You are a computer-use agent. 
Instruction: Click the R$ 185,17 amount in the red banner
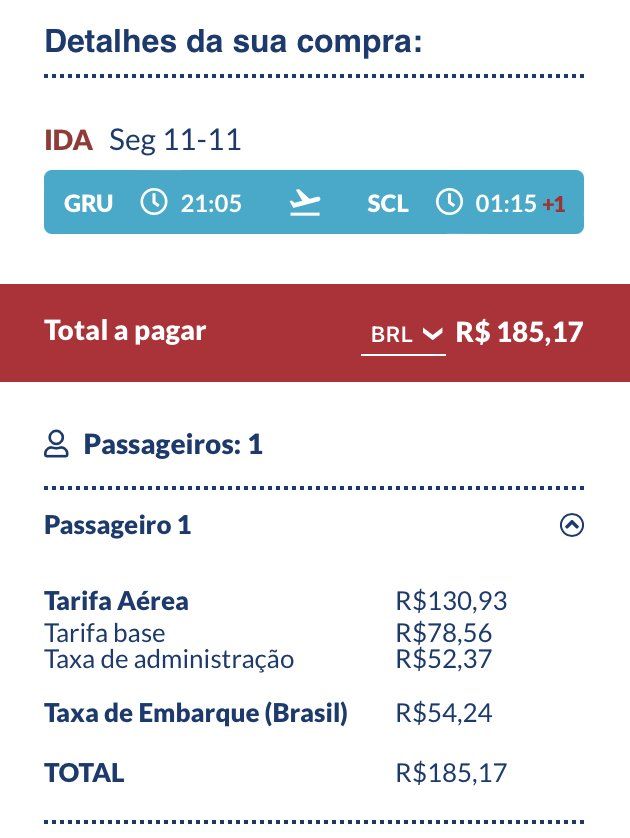519,332
